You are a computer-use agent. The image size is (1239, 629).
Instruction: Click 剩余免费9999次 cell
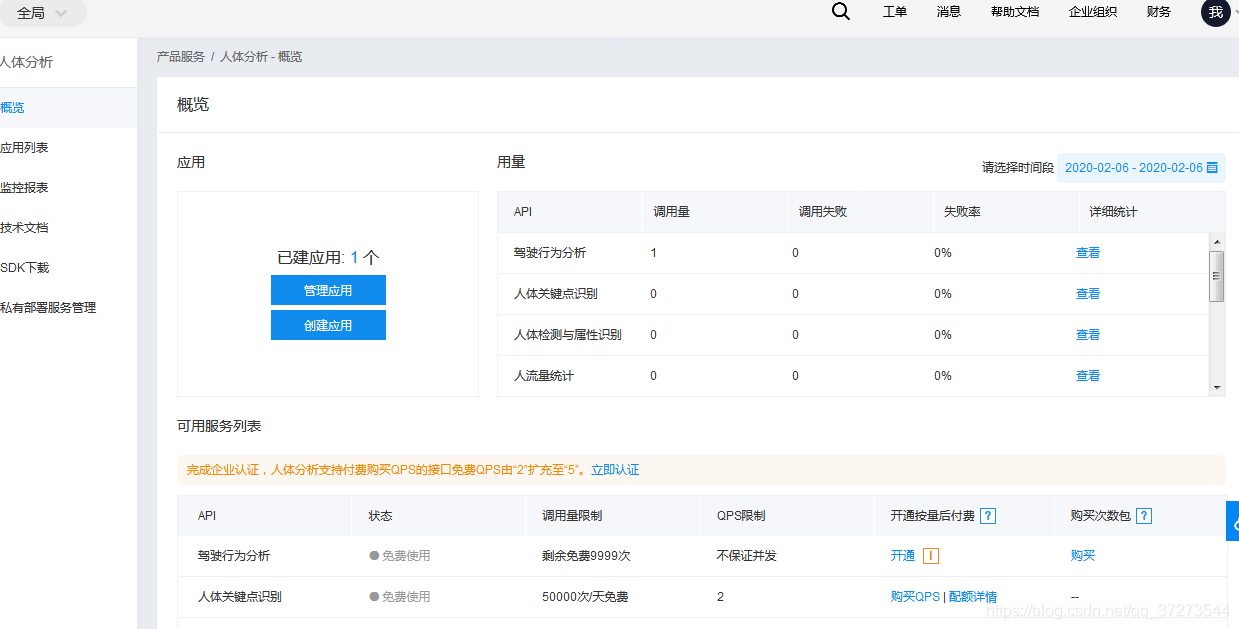586,556
